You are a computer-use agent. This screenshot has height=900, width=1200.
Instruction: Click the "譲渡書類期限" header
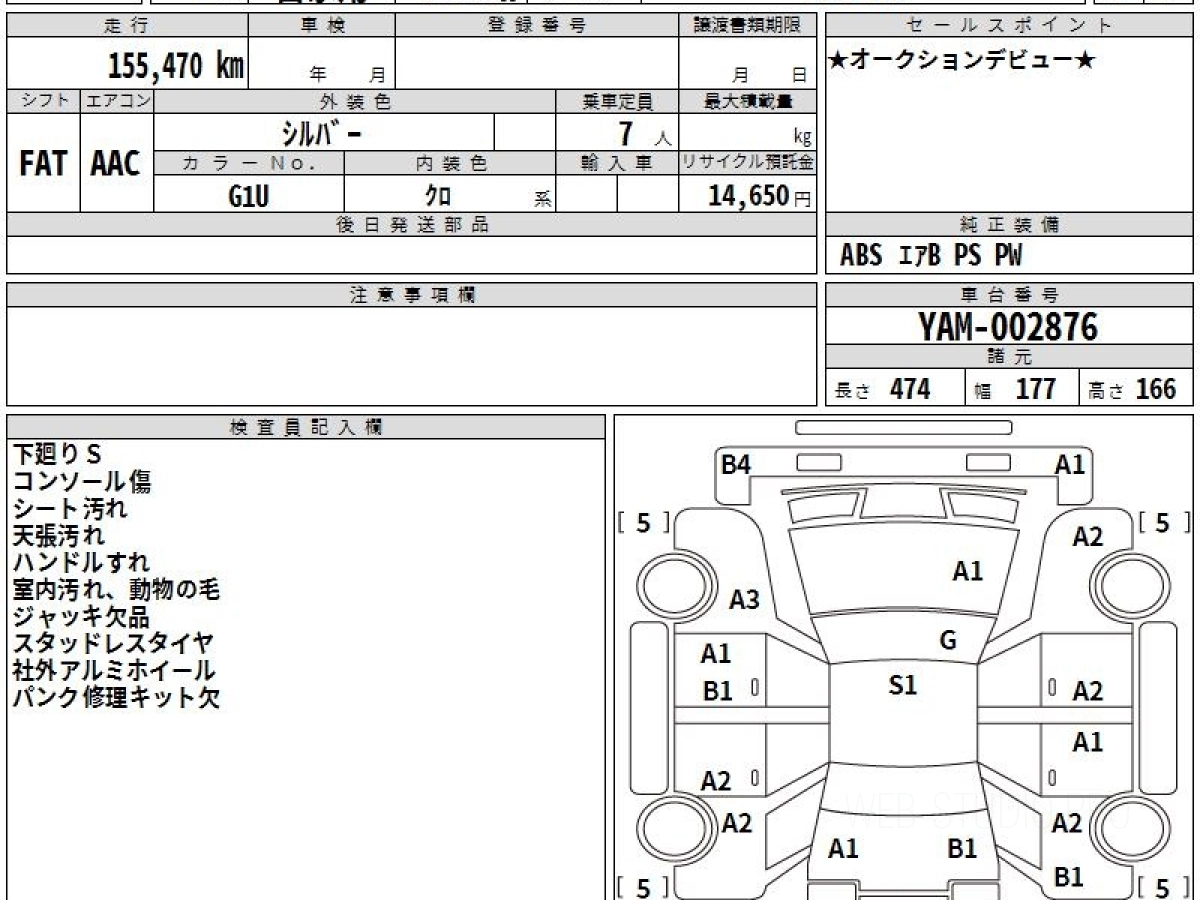pyautogui.click(x=747, y=26)
